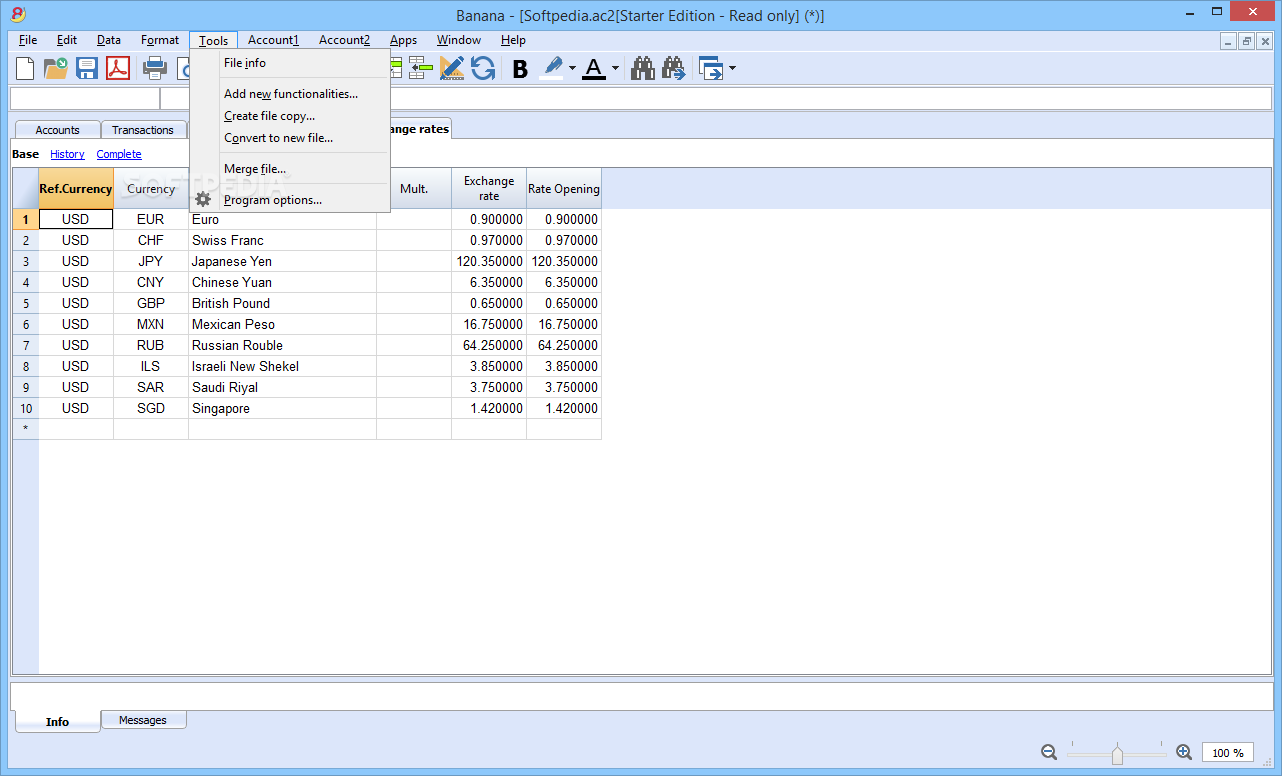This screenshot has height=776, width=1282.
Task: Click the cell reference input box
Action: tap(84, 98)
